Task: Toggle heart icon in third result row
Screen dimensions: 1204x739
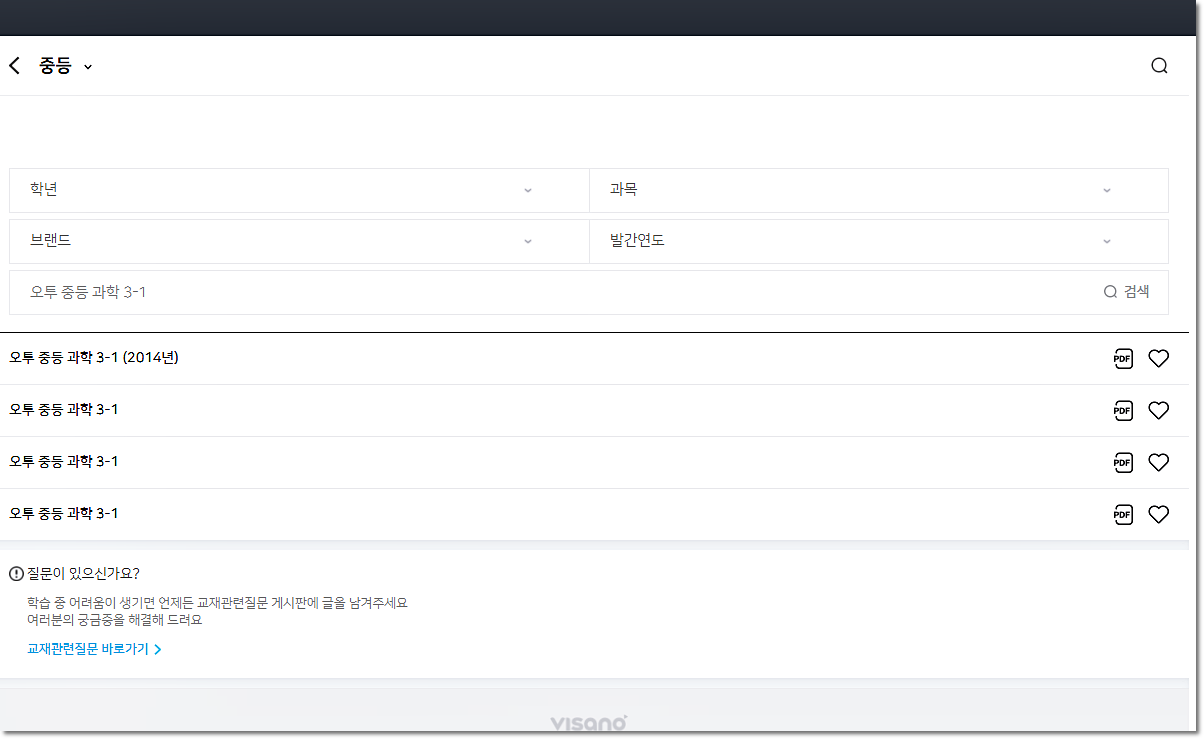Action: 1158,462
